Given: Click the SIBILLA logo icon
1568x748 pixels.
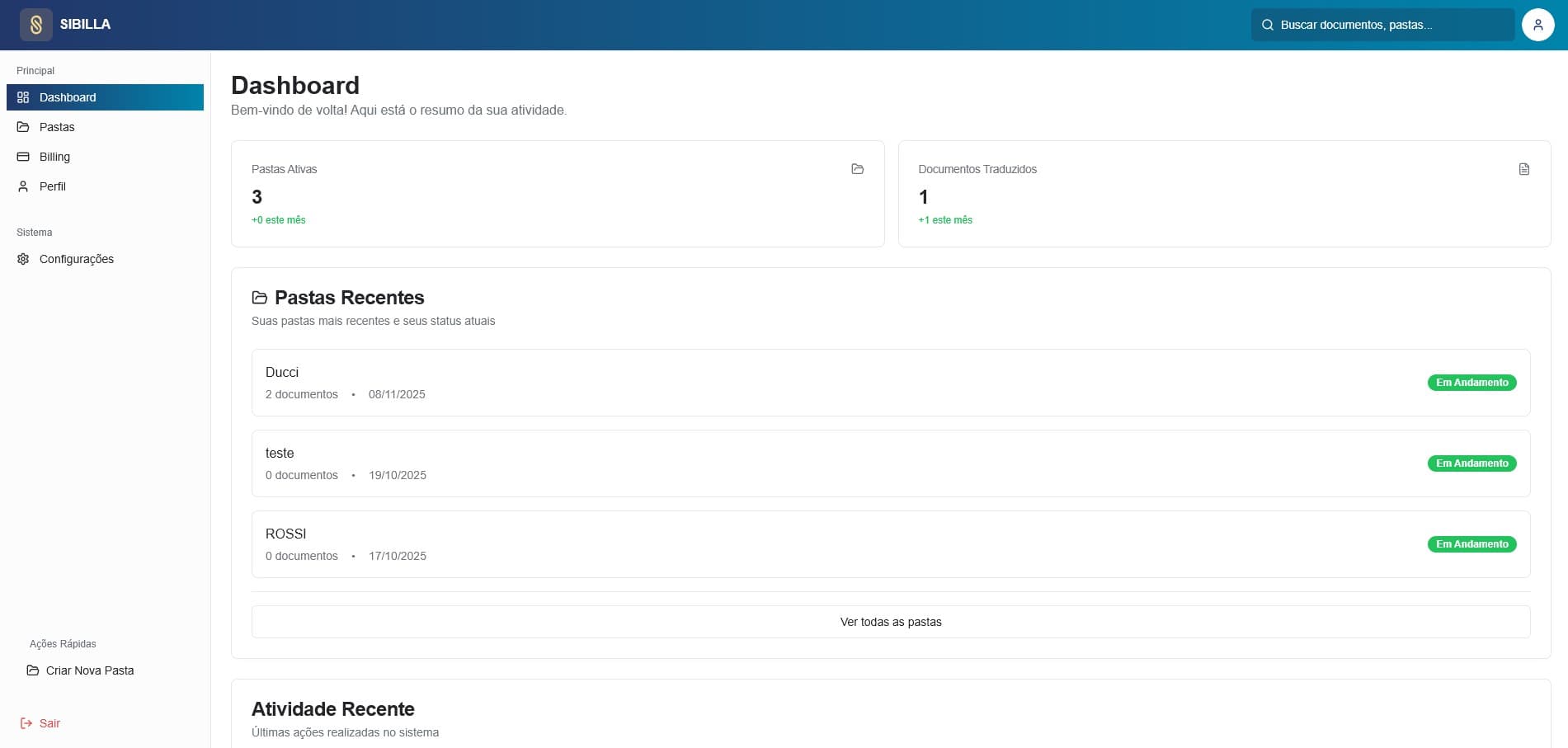Looking at the screenshot, I should tap(35, 24).
